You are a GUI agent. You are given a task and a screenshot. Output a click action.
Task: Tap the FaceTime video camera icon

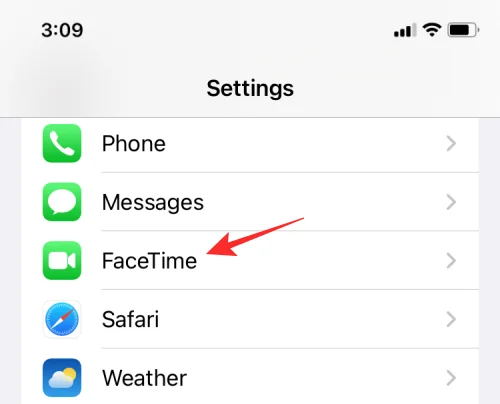click(x=62, y=261)
